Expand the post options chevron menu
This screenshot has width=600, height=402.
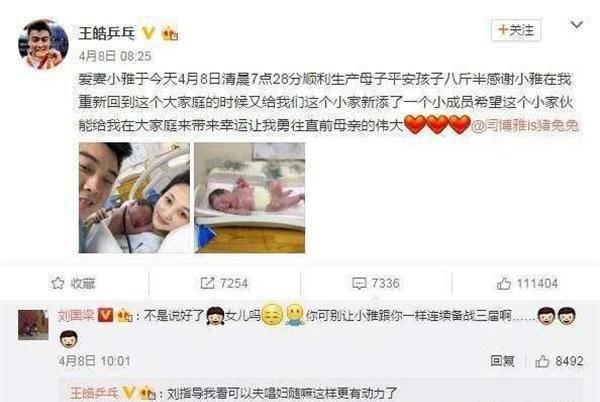coord(577,25)
